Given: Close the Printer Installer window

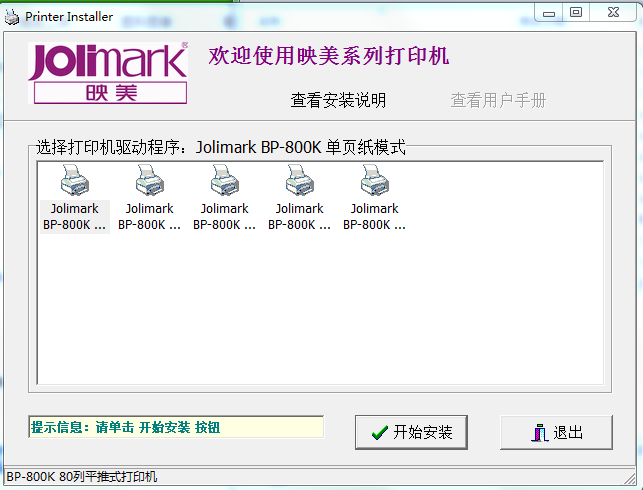Looking at the screenshot, I should click(612, 12).
